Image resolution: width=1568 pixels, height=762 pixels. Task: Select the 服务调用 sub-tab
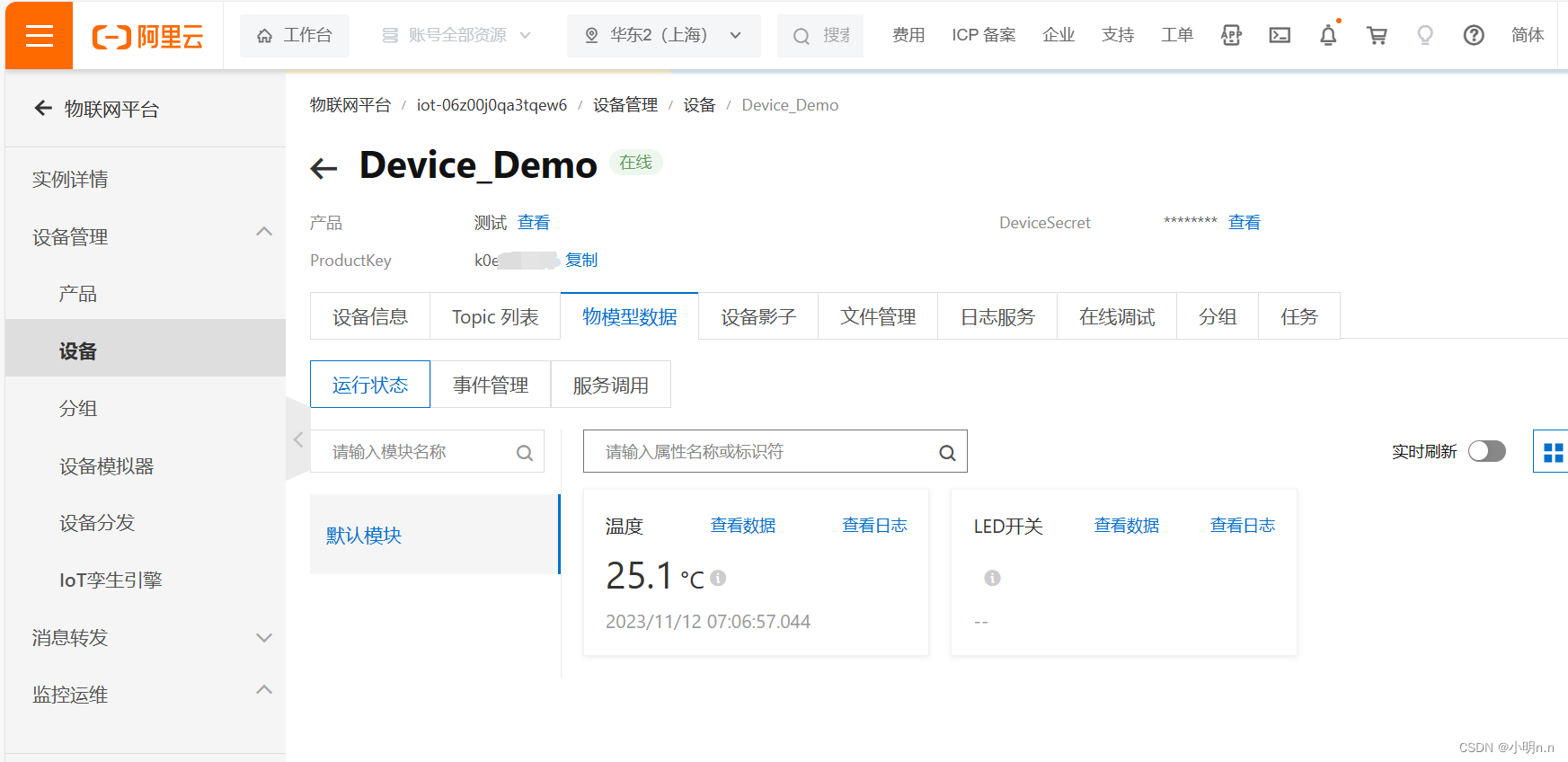(611, 385)
